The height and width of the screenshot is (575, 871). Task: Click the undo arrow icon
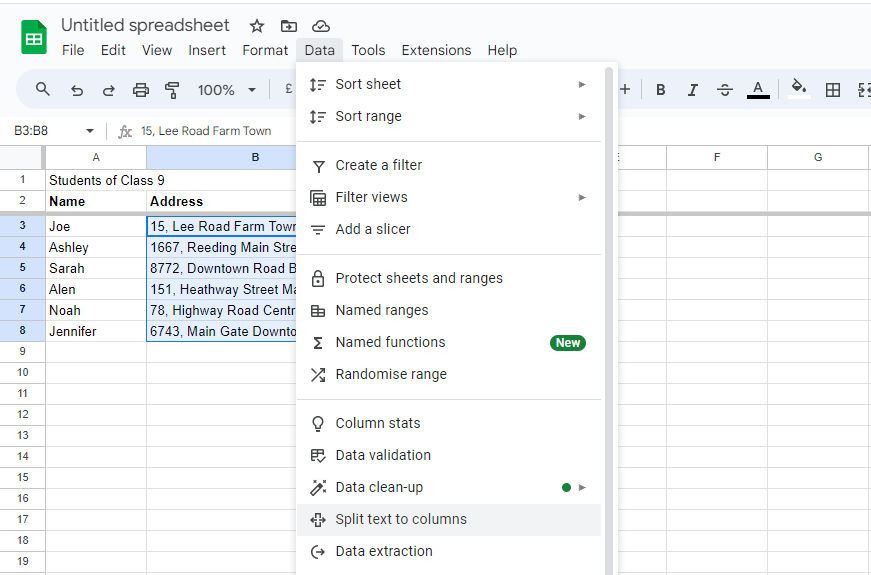(77, 90)
